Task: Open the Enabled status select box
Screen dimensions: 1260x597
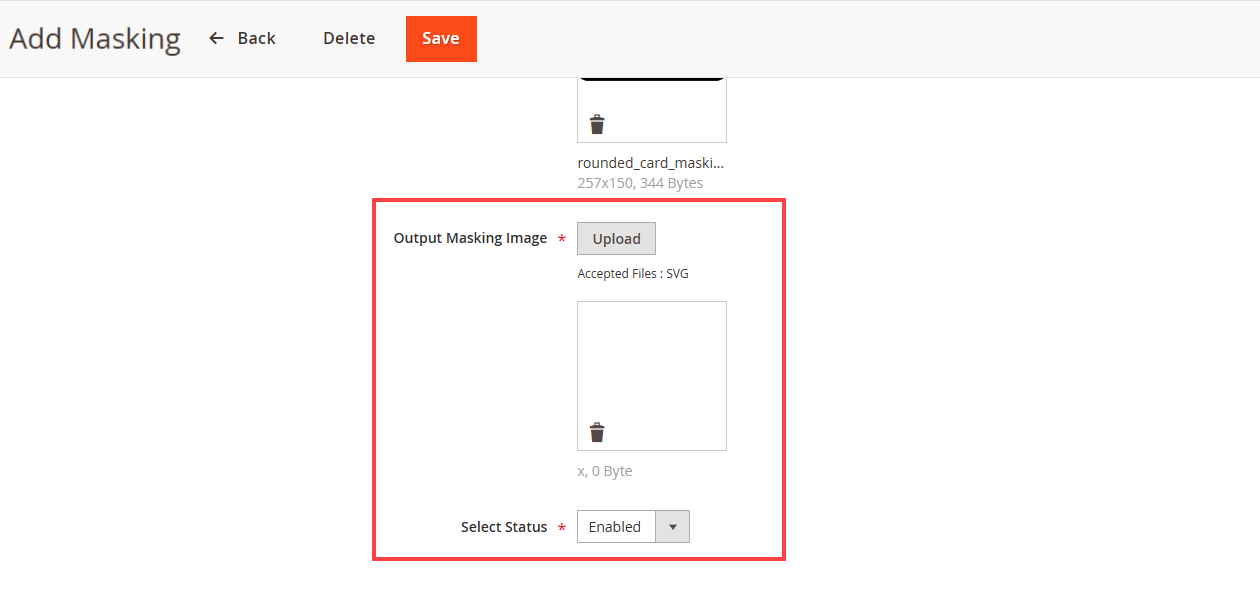Action: [616, 527]
